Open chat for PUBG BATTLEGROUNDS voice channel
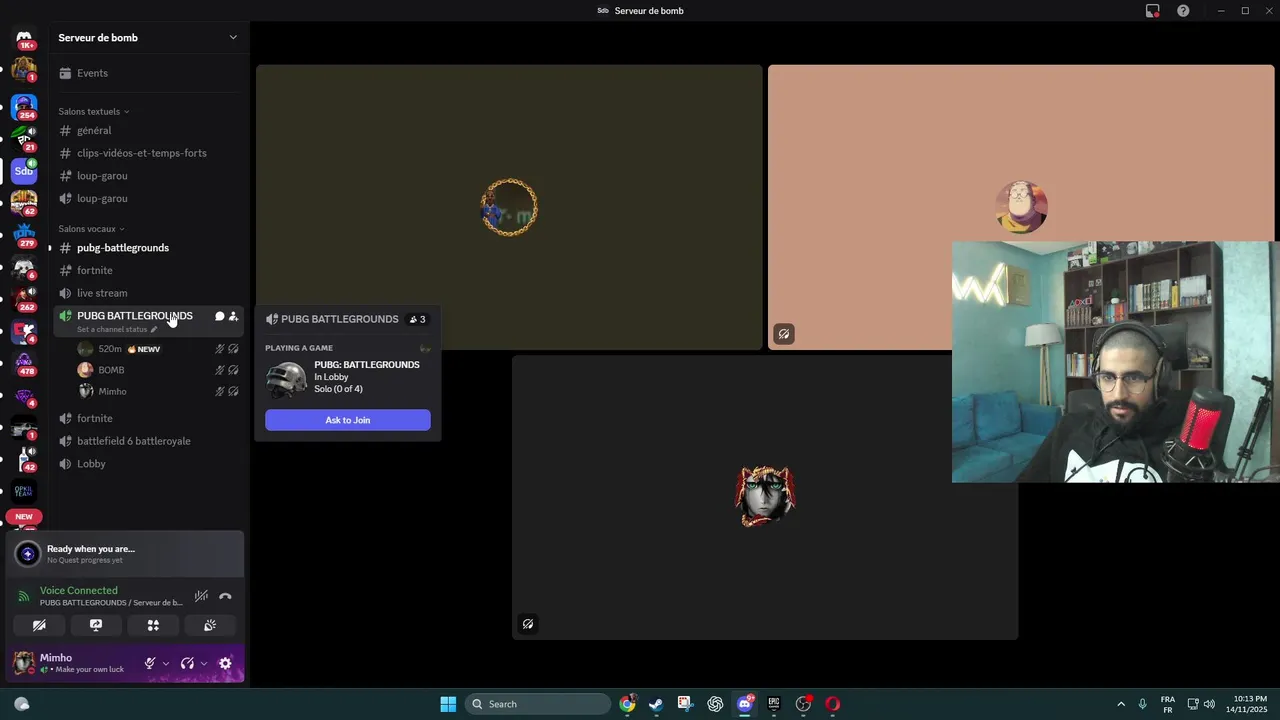The height and width of the screenshot is (720, 1280). click(x=219, y=316)
